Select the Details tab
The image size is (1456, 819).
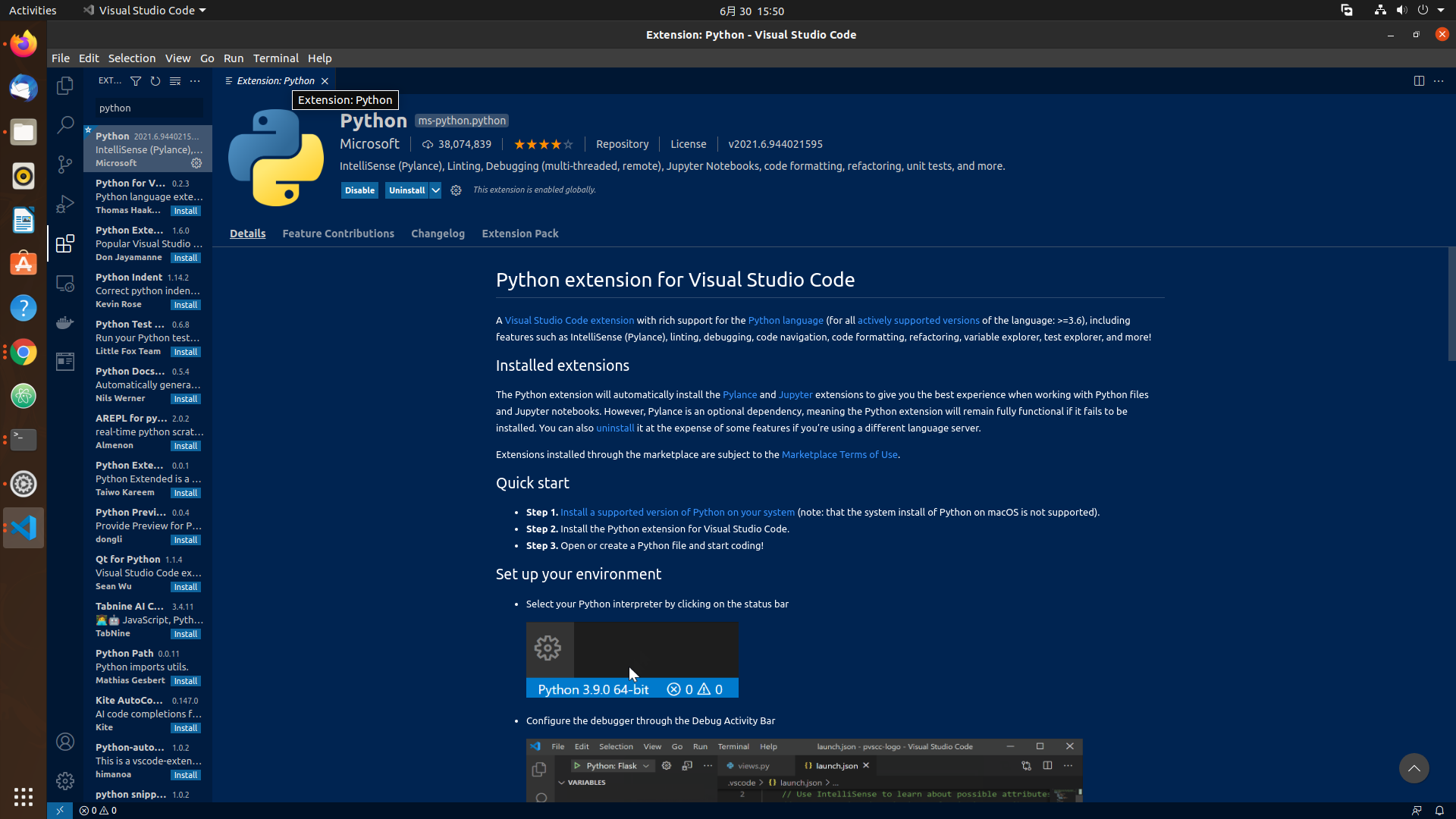point(247,234)
